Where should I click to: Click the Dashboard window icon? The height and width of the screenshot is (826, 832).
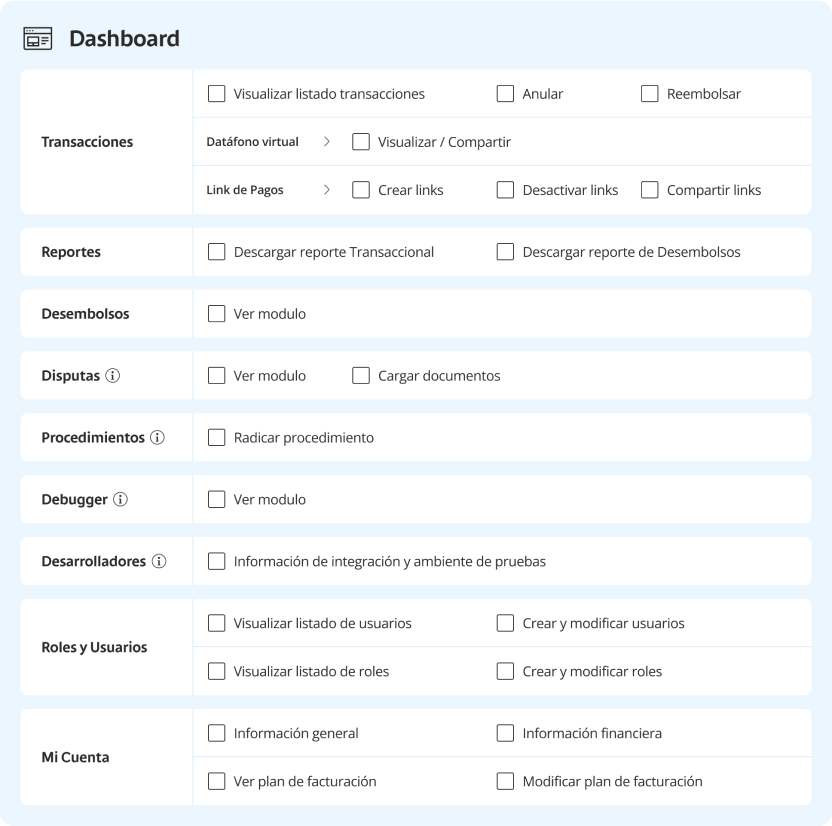click(x=38, y=39)
